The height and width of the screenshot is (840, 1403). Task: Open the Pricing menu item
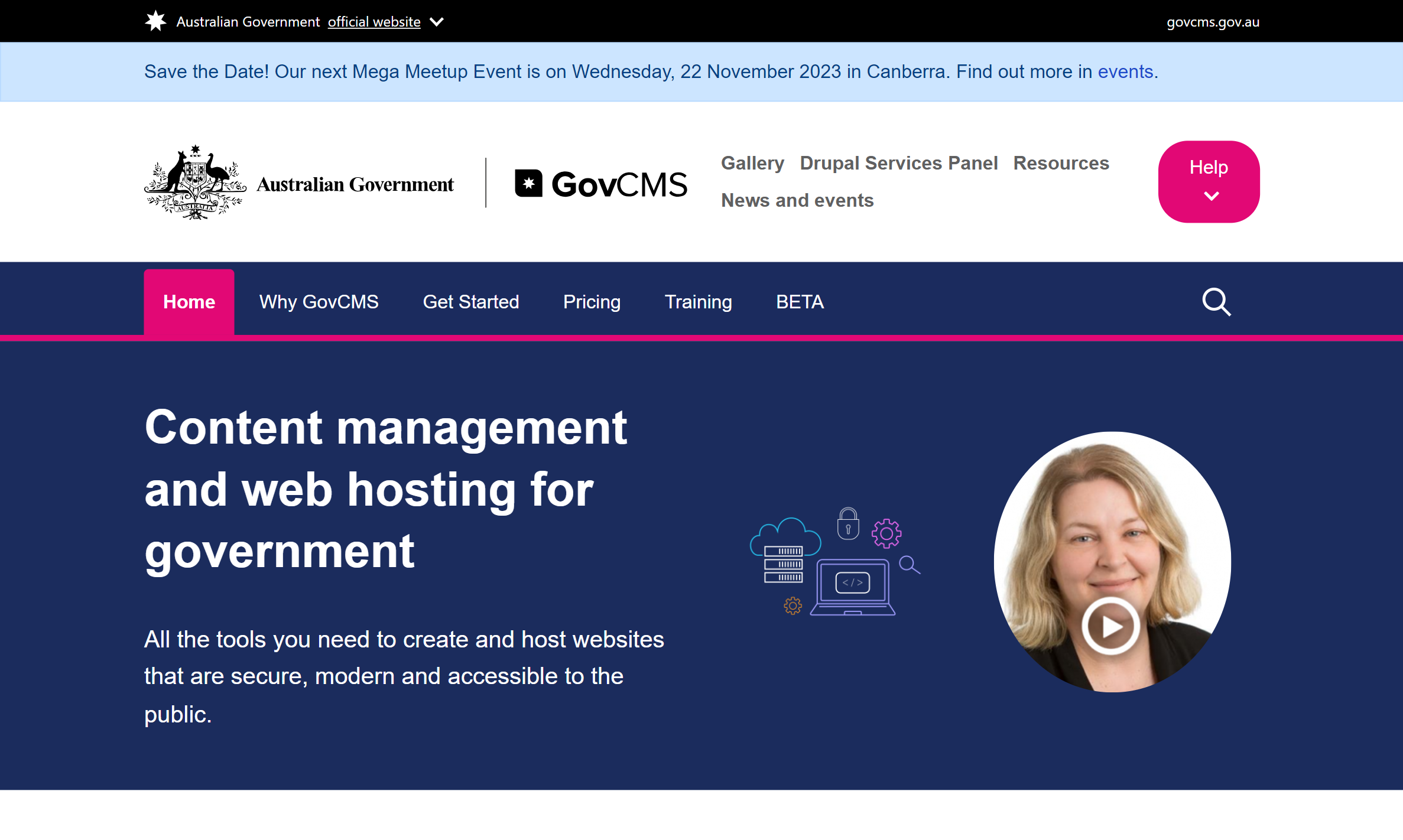click(x=592, y=302)
